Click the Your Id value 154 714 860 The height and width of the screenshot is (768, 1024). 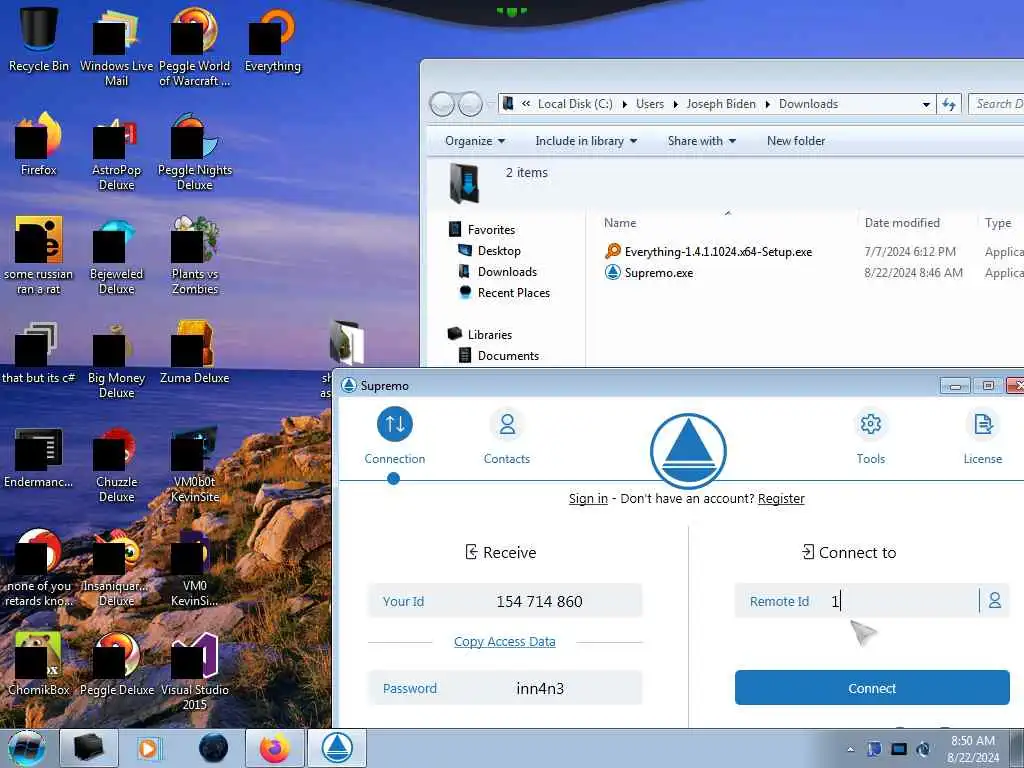pyautogui.click(x=539, y=601)
